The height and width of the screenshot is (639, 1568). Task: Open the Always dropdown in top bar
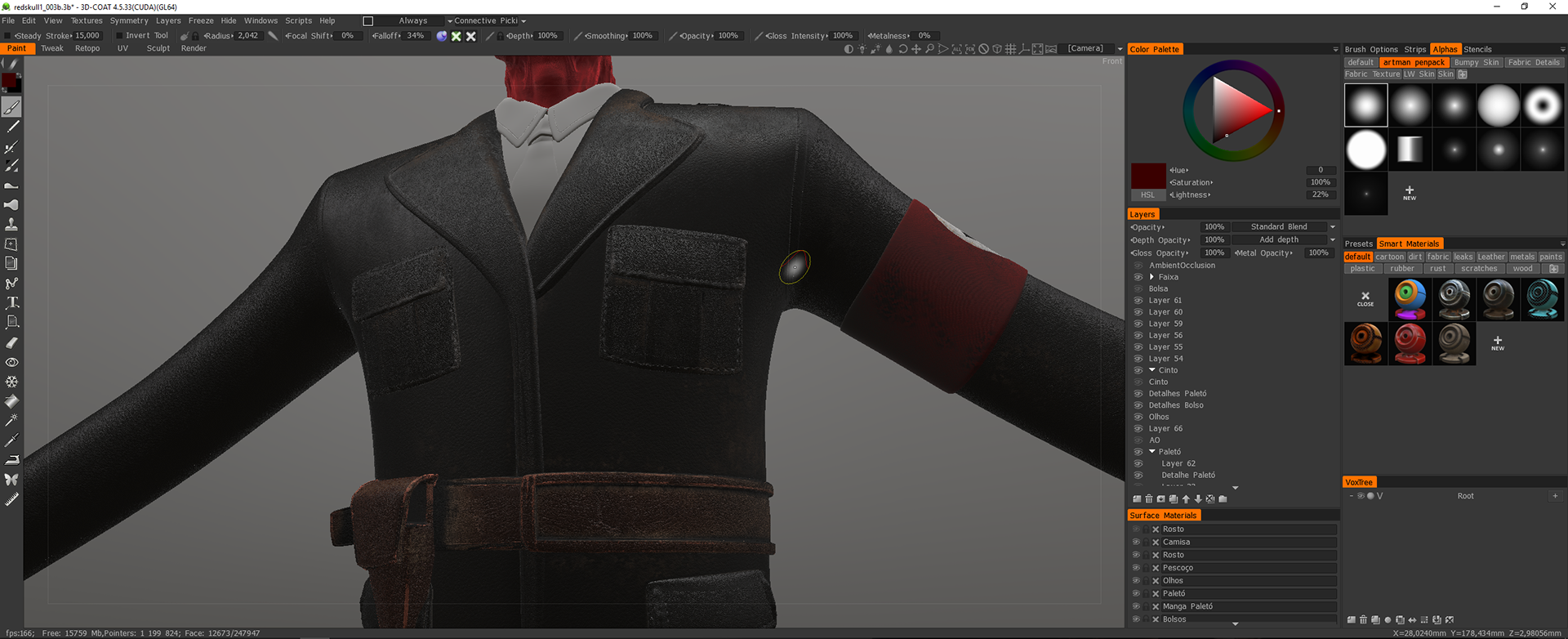click(x=450, y=21)
